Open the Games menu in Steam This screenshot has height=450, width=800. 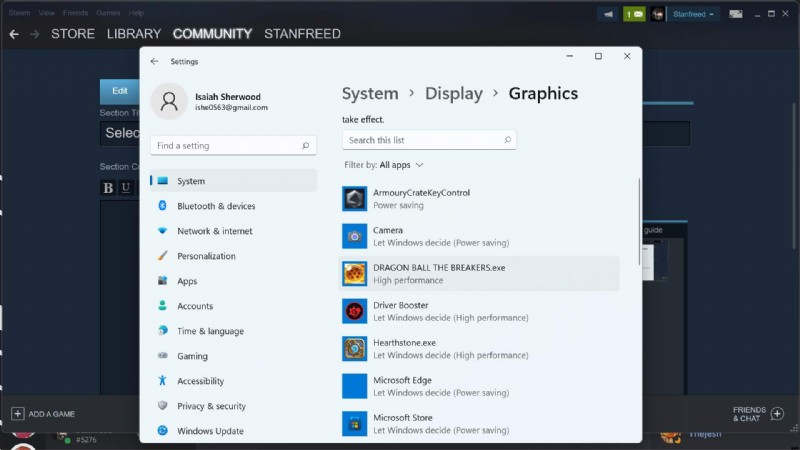[x=108, y=13]
